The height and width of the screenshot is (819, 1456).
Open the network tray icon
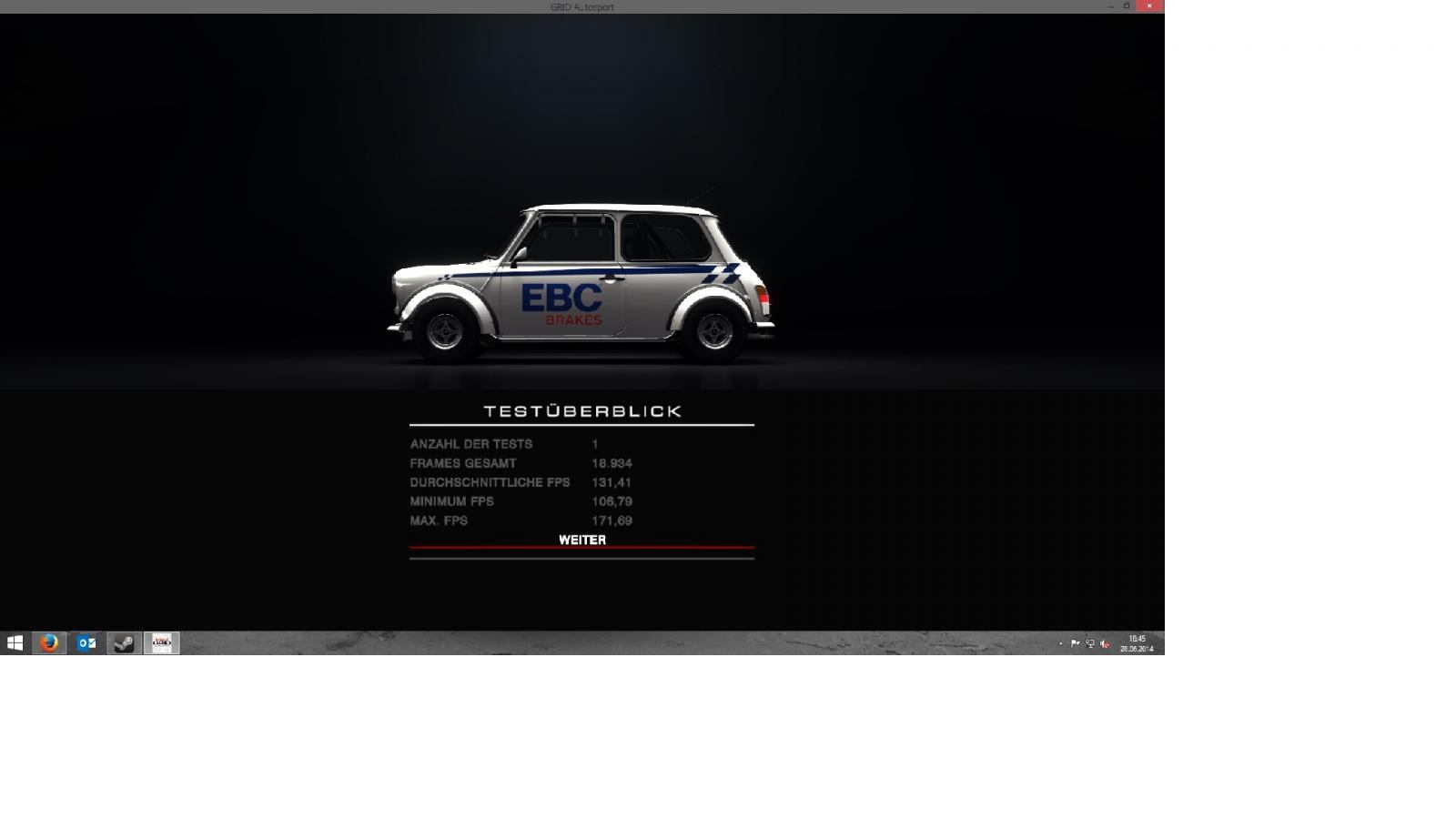pos(1090,643)
